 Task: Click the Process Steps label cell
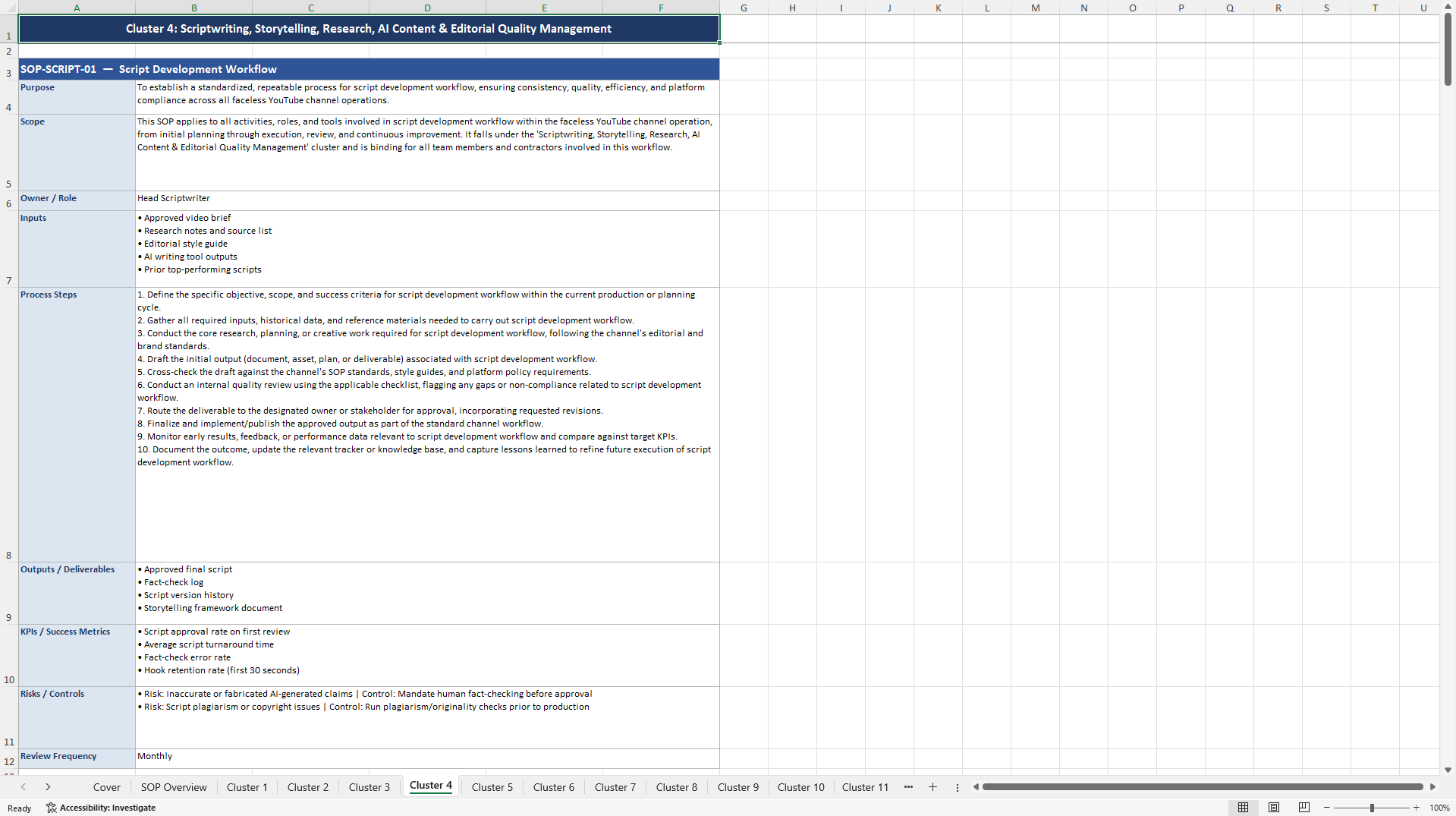coord(77,425)
